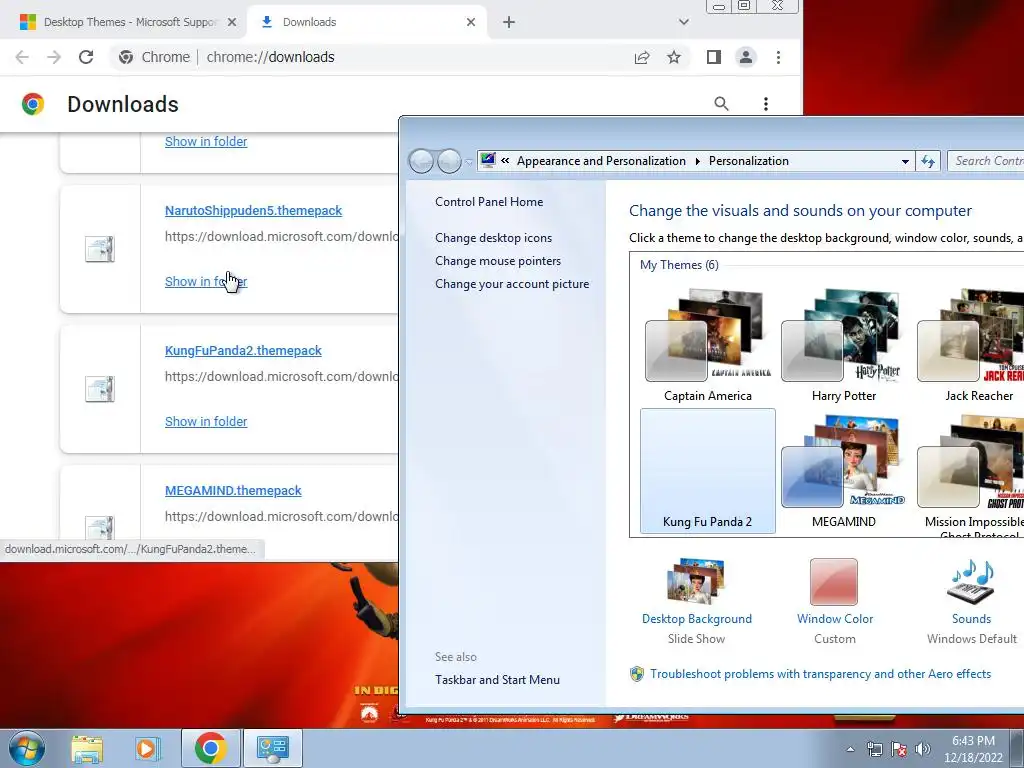Screen dimensions: 1024x768
Task: Toggle Chrome side panel icon
Action: pos(714,57)
